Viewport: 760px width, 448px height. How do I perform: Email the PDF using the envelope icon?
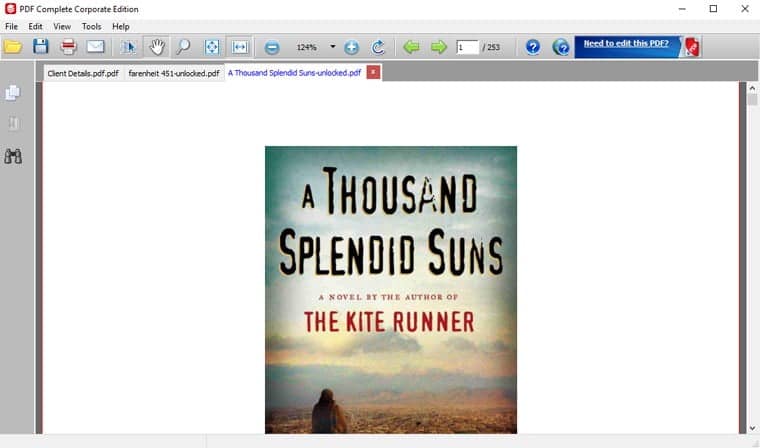95,47
